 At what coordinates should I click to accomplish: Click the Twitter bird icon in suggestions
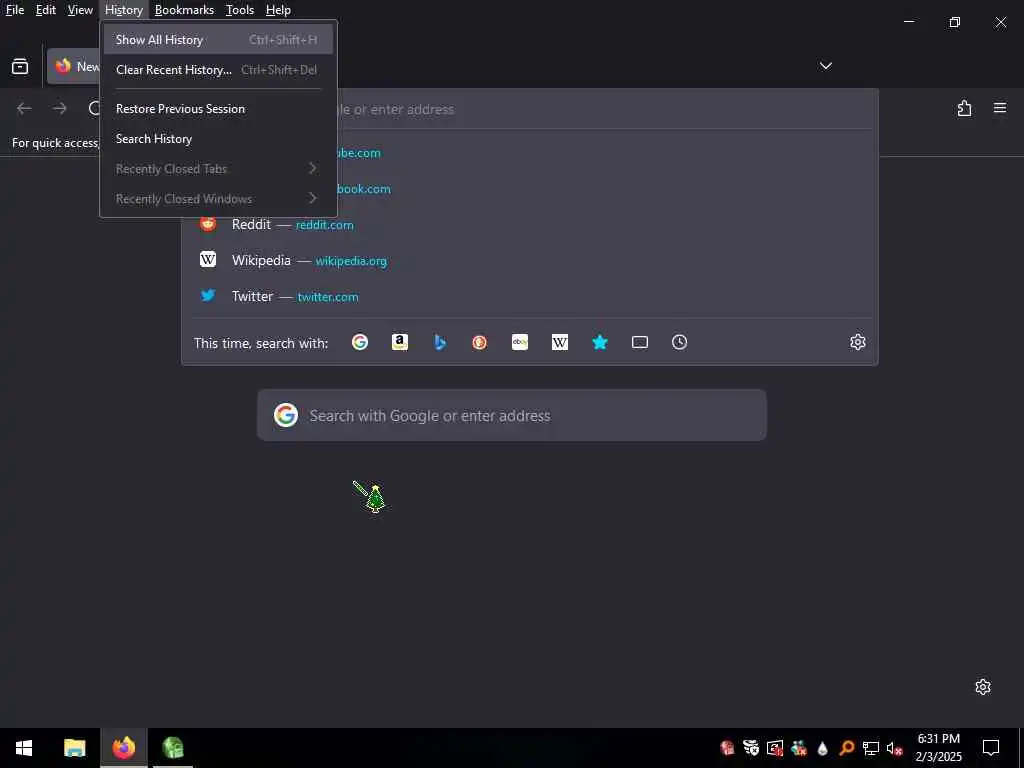point(208,296)
